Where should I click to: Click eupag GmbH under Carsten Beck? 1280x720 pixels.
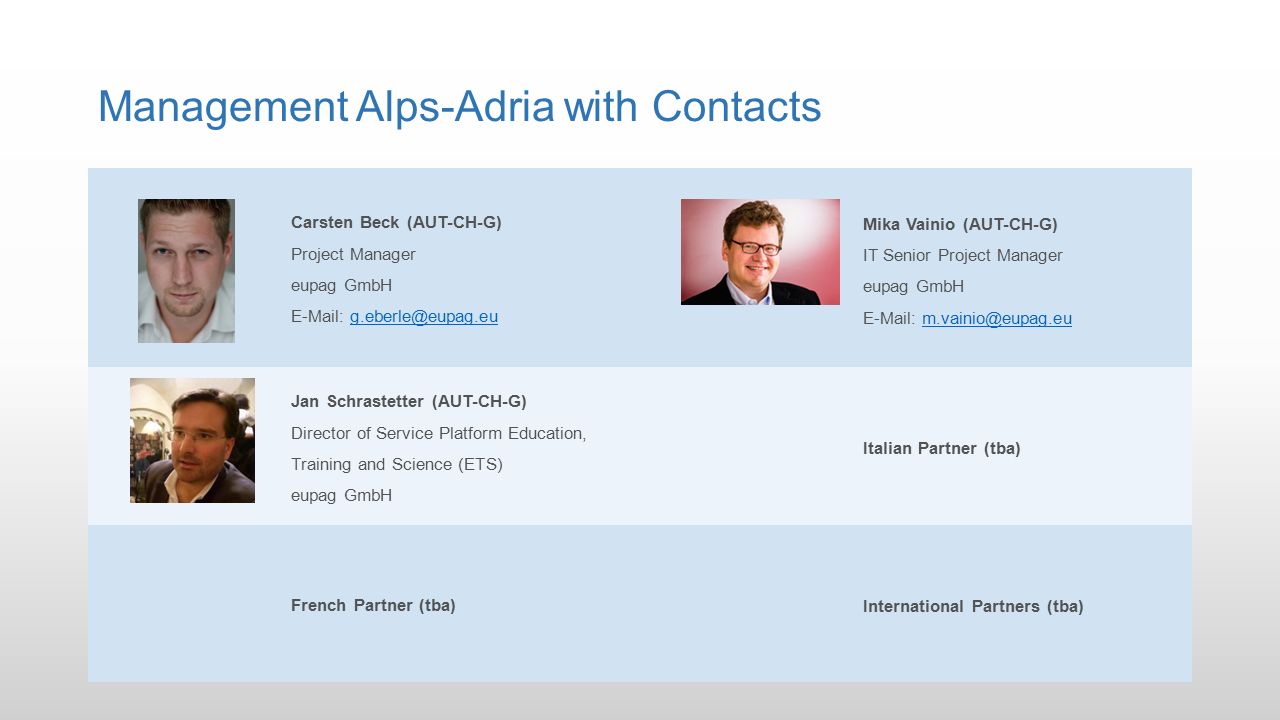coord(341,285)
